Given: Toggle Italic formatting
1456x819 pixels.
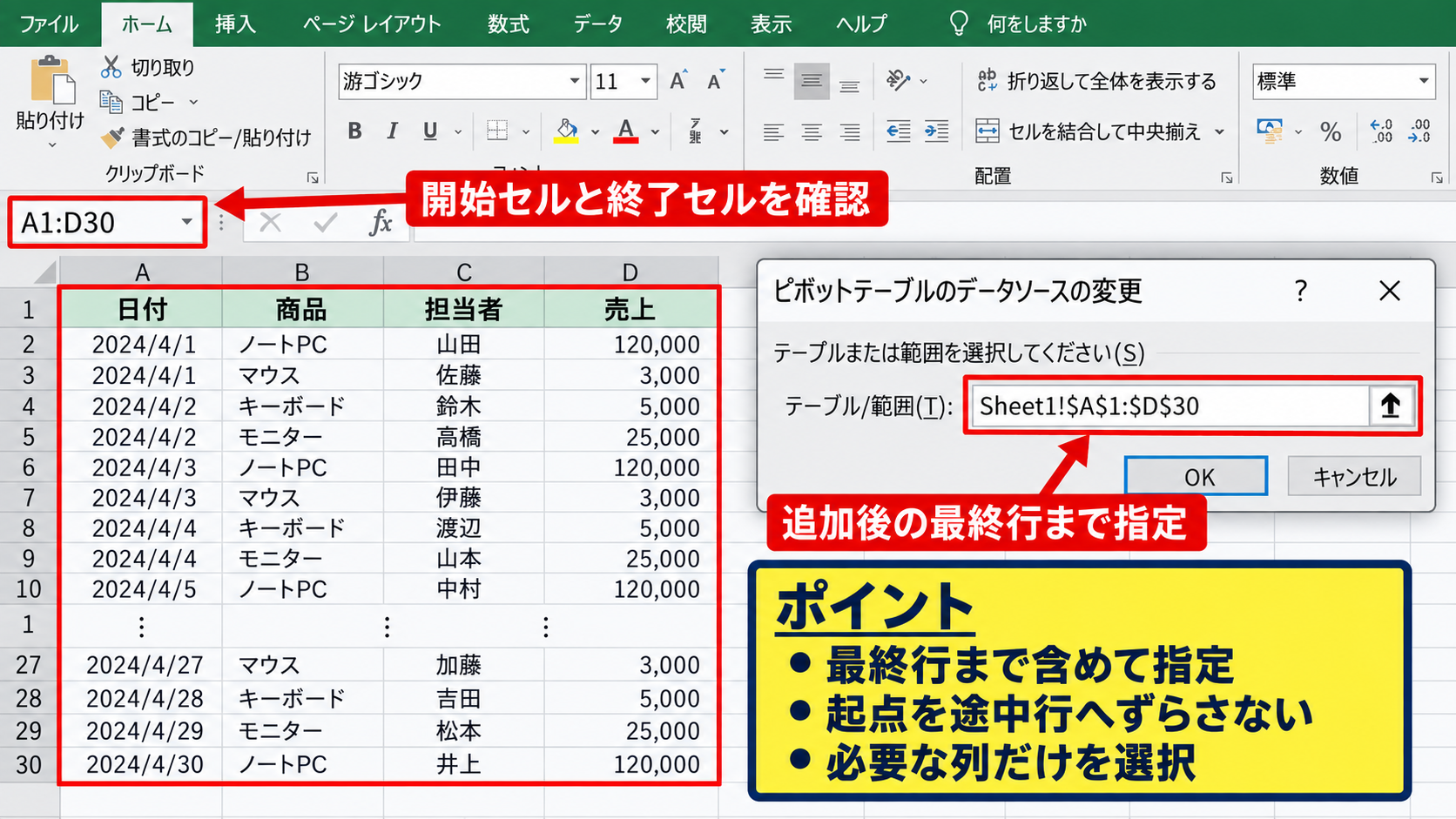Looking at the screenshot, I should (x=393, y=131).
